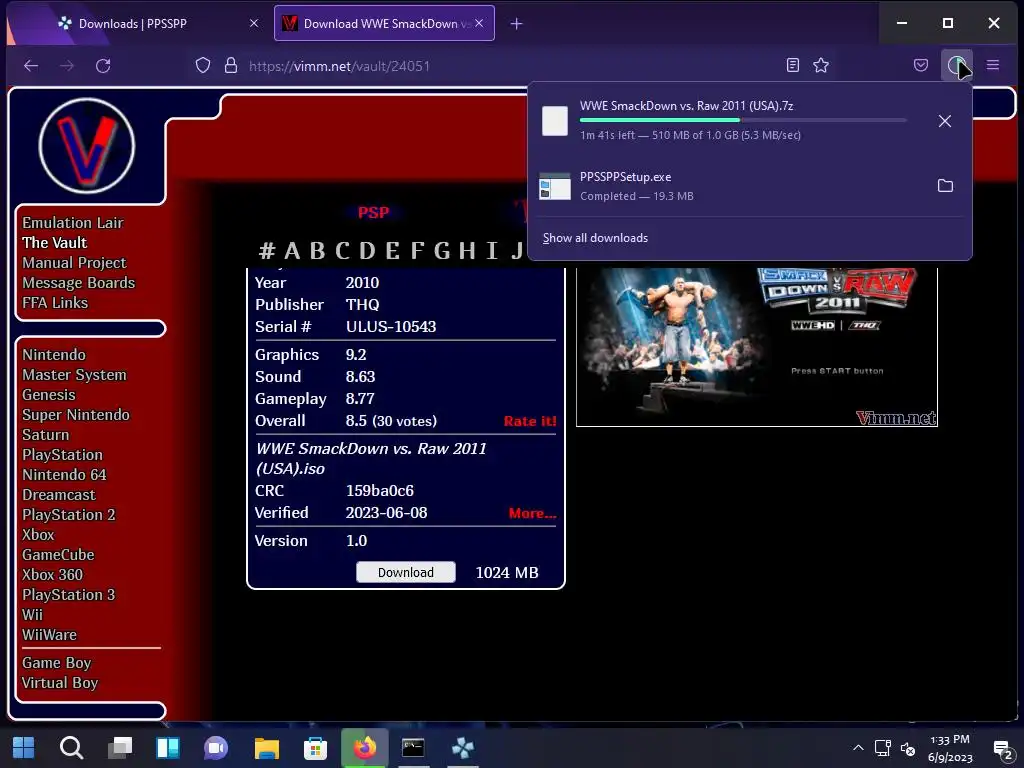Open the network status tray icon
The width and height of the screenshot is (1024, 768).
pos(883,748)
